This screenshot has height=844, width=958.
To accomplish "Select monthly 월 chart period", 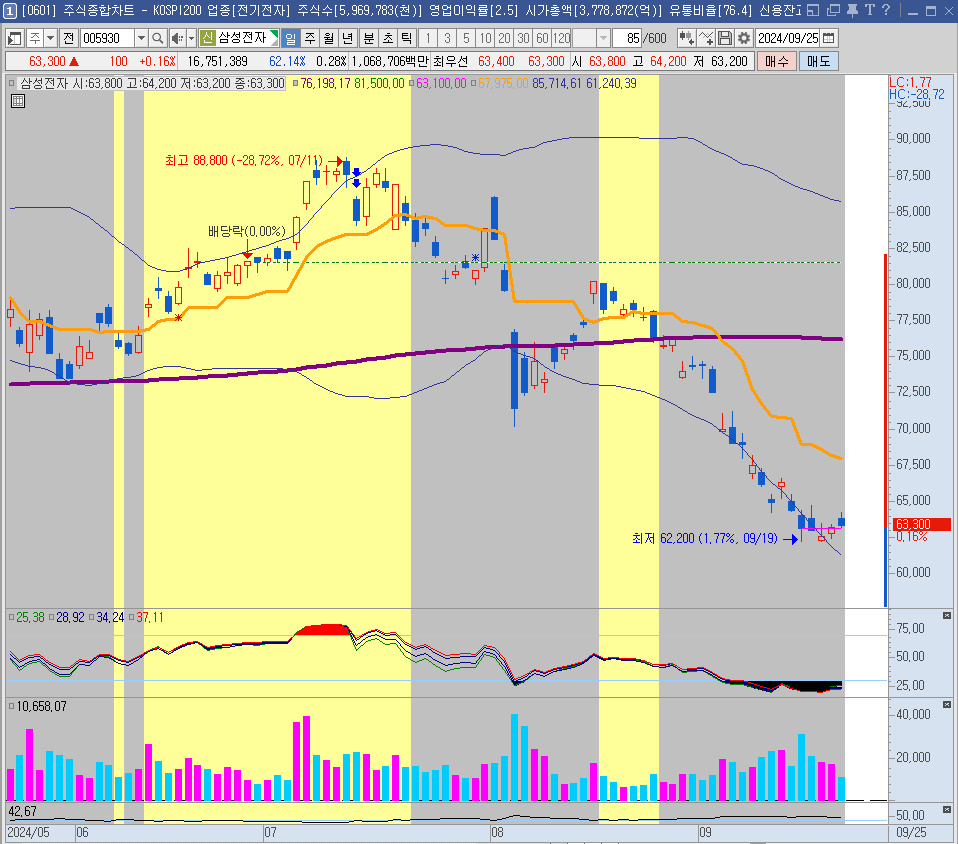I will coord(329,39).
